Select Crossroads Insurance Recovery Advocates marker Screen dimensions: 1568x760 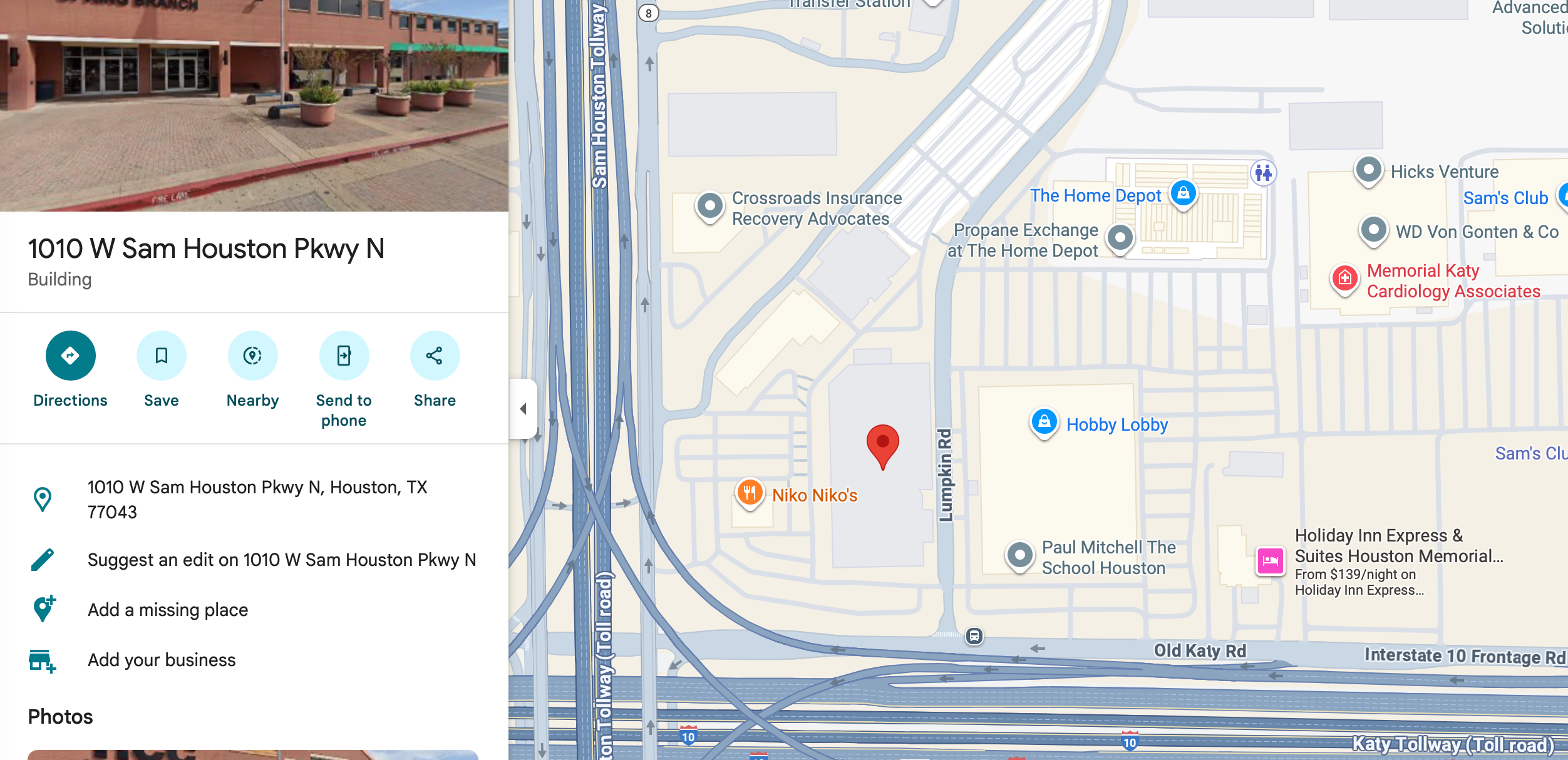point(710,207)
